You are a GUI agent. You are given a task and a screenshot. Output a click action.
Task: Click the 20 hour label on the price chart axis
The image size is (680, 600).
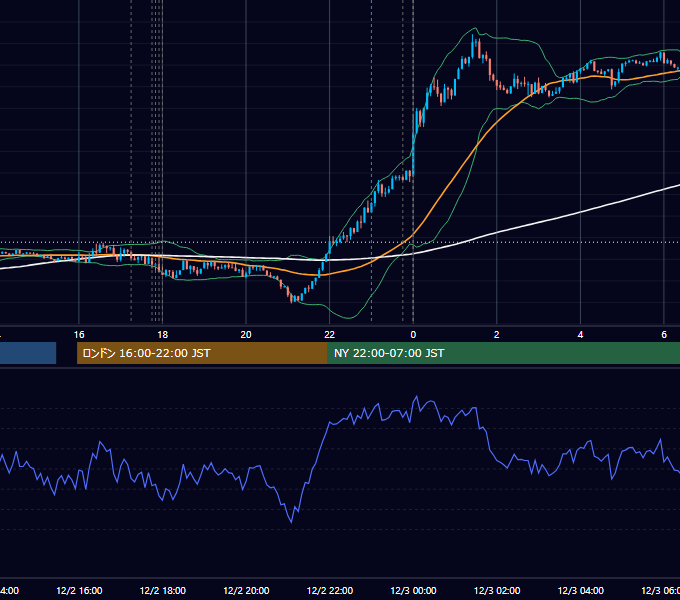[x=246, y=335]
